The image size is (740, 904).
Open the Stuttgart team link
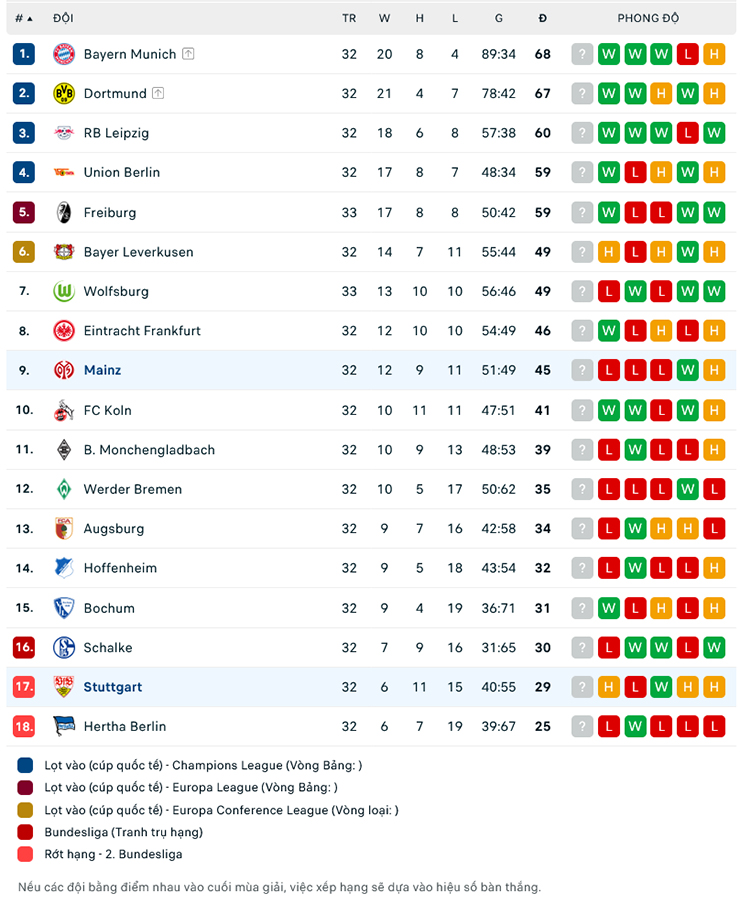[x=113, y=687]
